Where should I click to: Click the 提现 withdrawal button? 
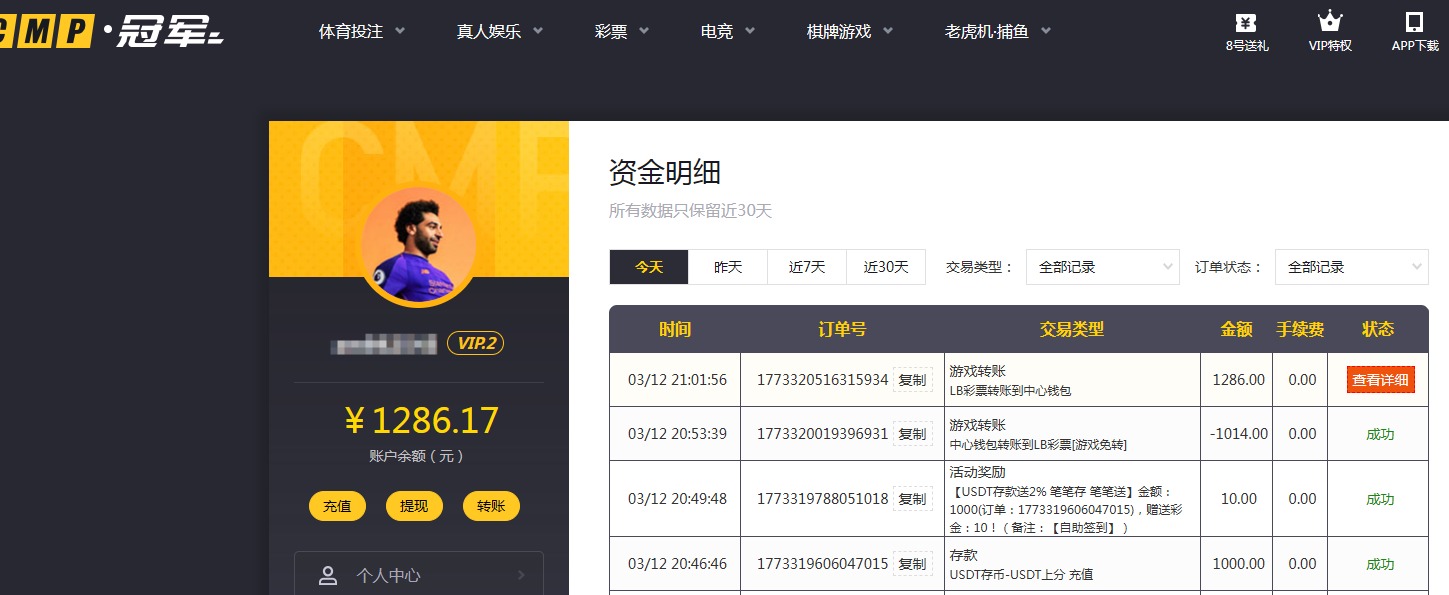click(x=414, y=506)
